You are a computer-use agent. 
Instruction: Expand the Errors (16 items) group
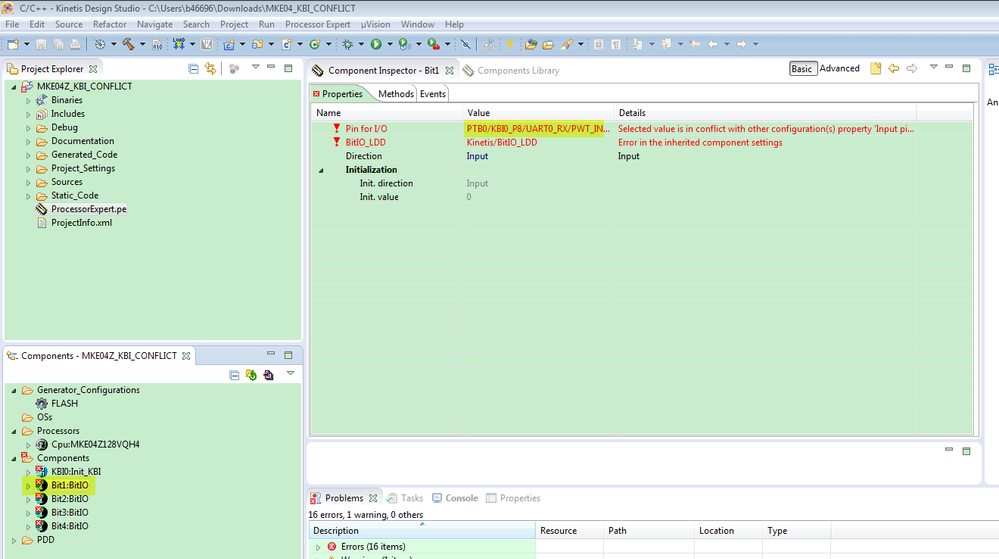(x=318, y=548)
